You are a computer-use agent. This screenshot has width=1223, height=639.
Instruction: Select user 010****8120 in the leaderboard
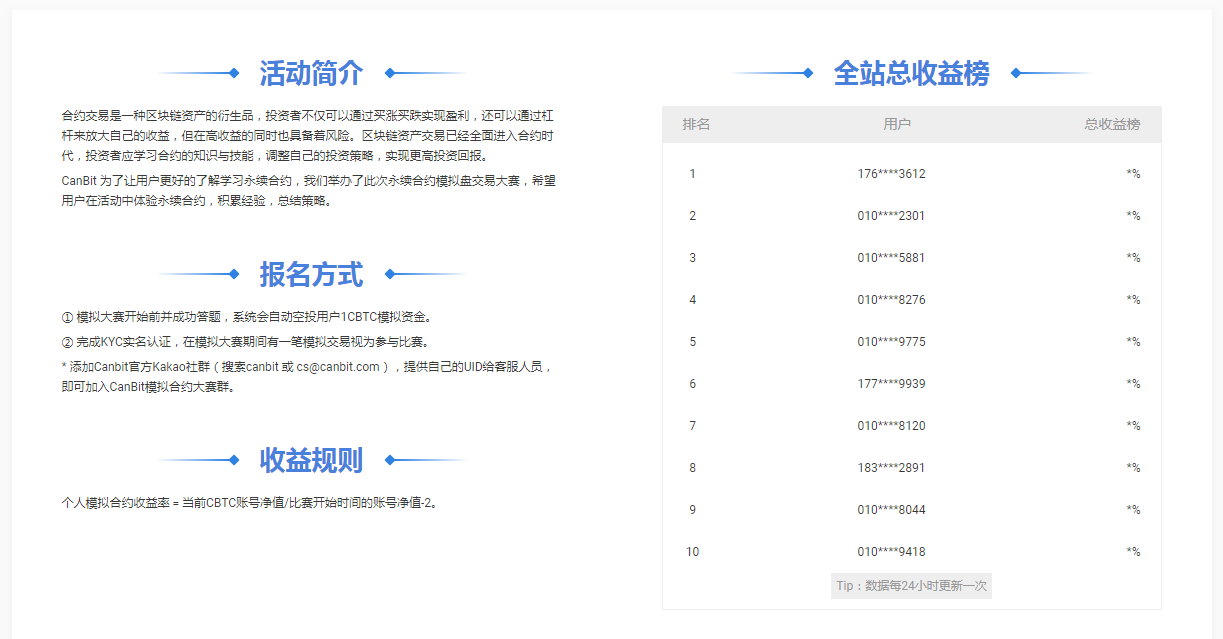pyautogui.click(x=891, y=426)
